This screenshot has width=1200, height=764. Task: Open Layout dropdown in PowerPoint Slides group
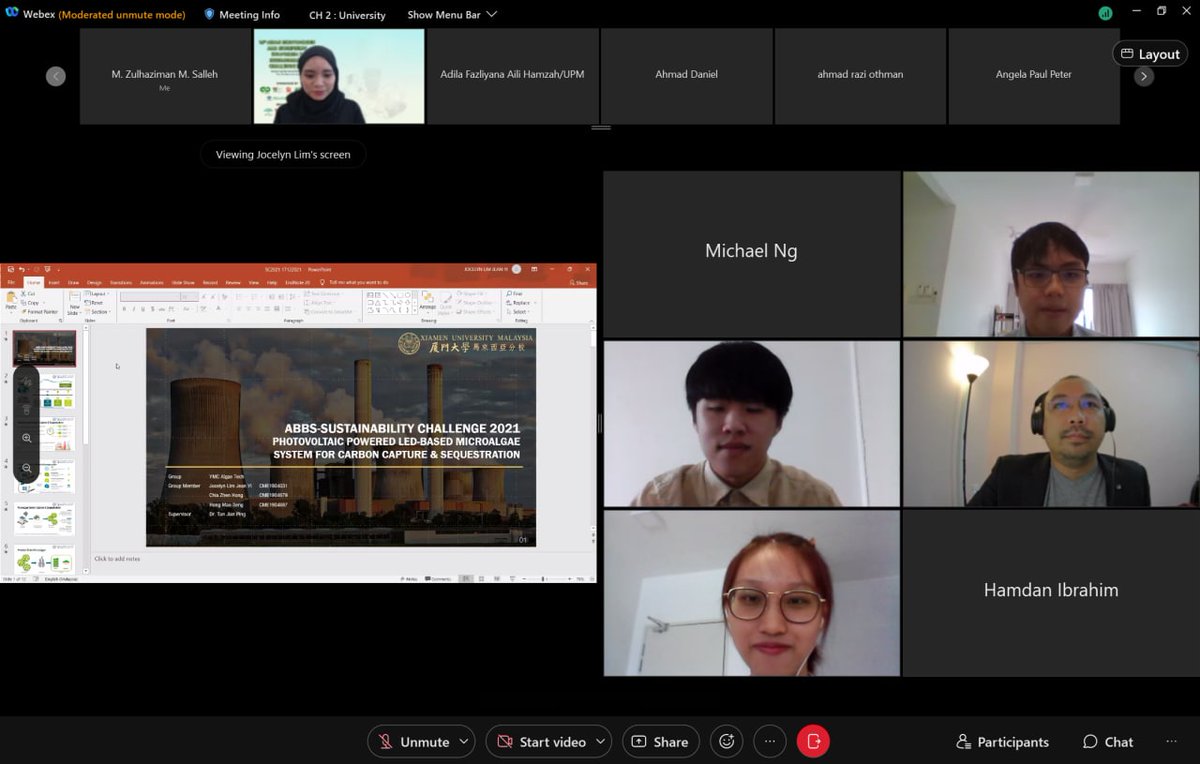point(97,294)
